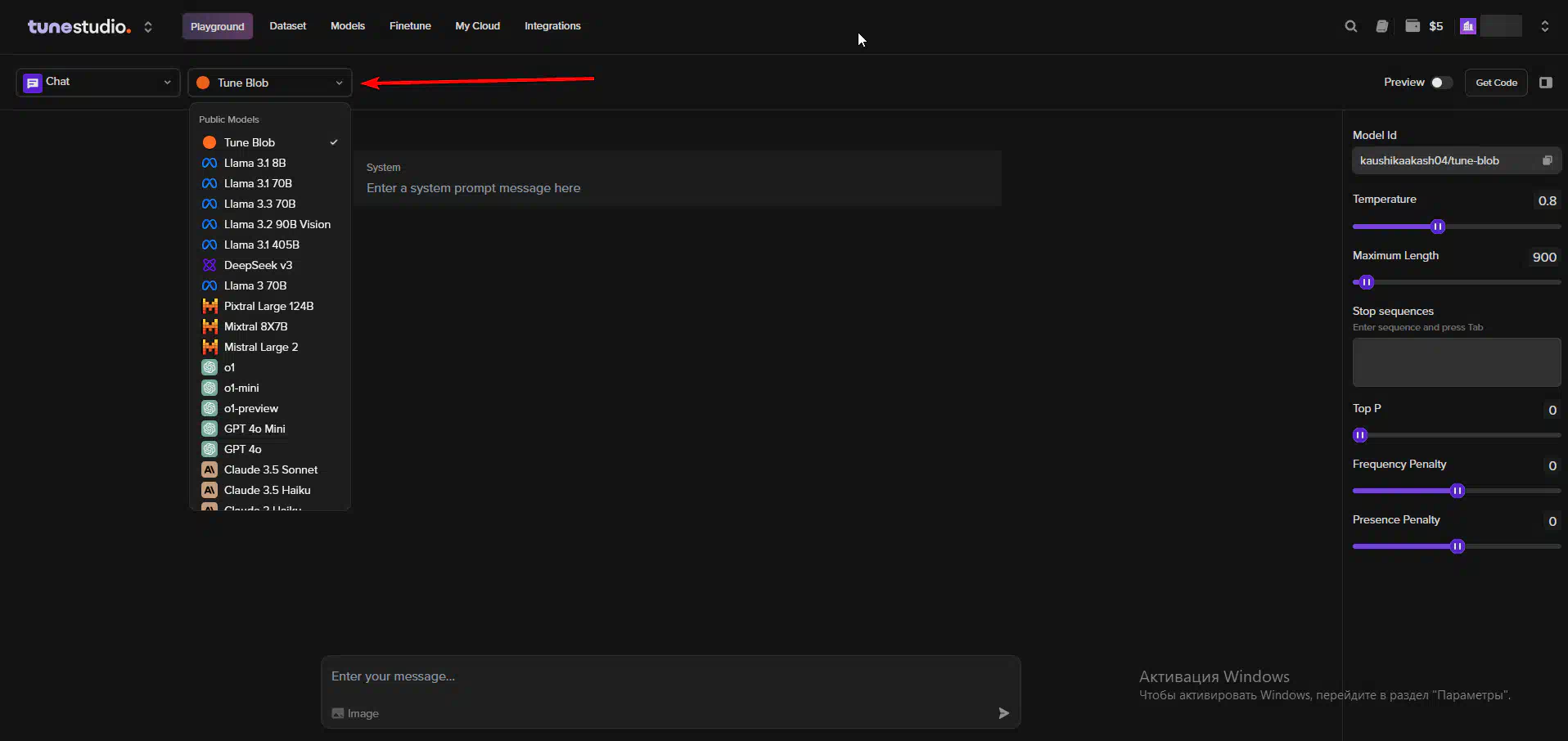Image resolution: width=1568 pixels, height=741 pixels.
Task: Adjust the Temperature slider handle
Action: [1438, 227]
